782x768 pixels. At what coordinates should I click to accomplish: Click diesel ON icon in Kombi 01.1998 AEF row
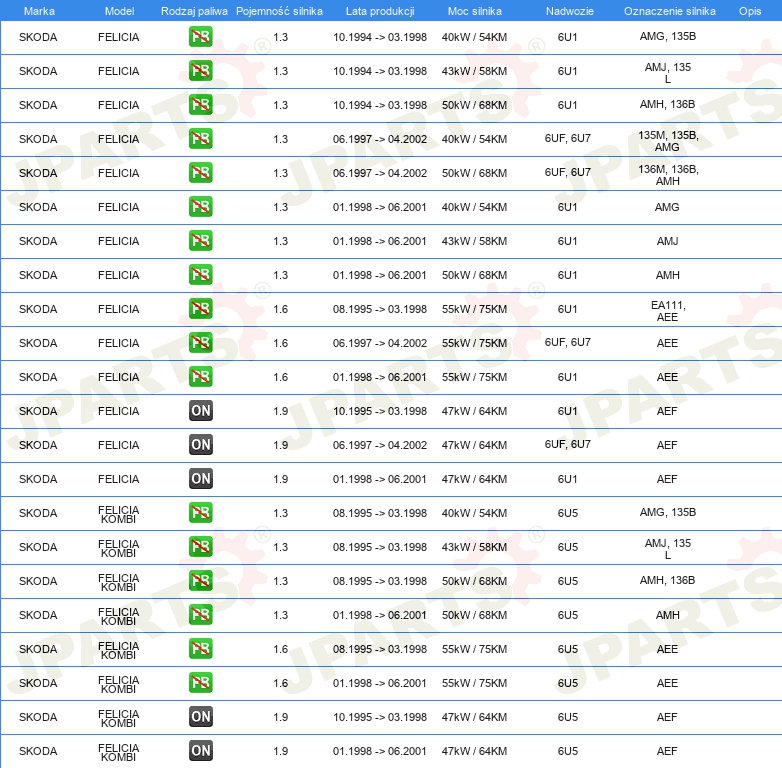pyautogui.click(x=200, y=751)
